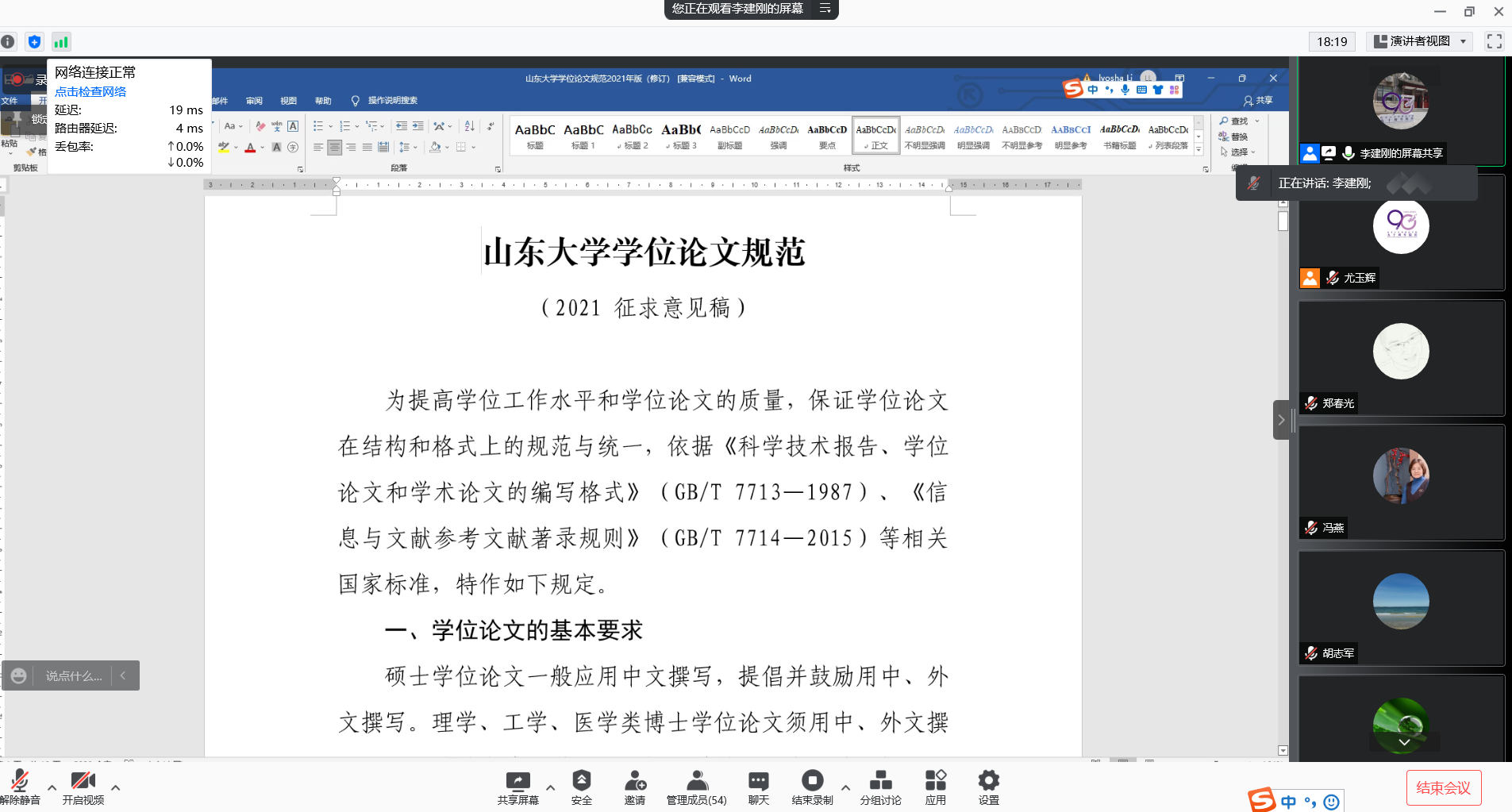Open meeting Settings (设置) gear
Image resolution: width=1512 pixels, height=812 pixels.
988,787
